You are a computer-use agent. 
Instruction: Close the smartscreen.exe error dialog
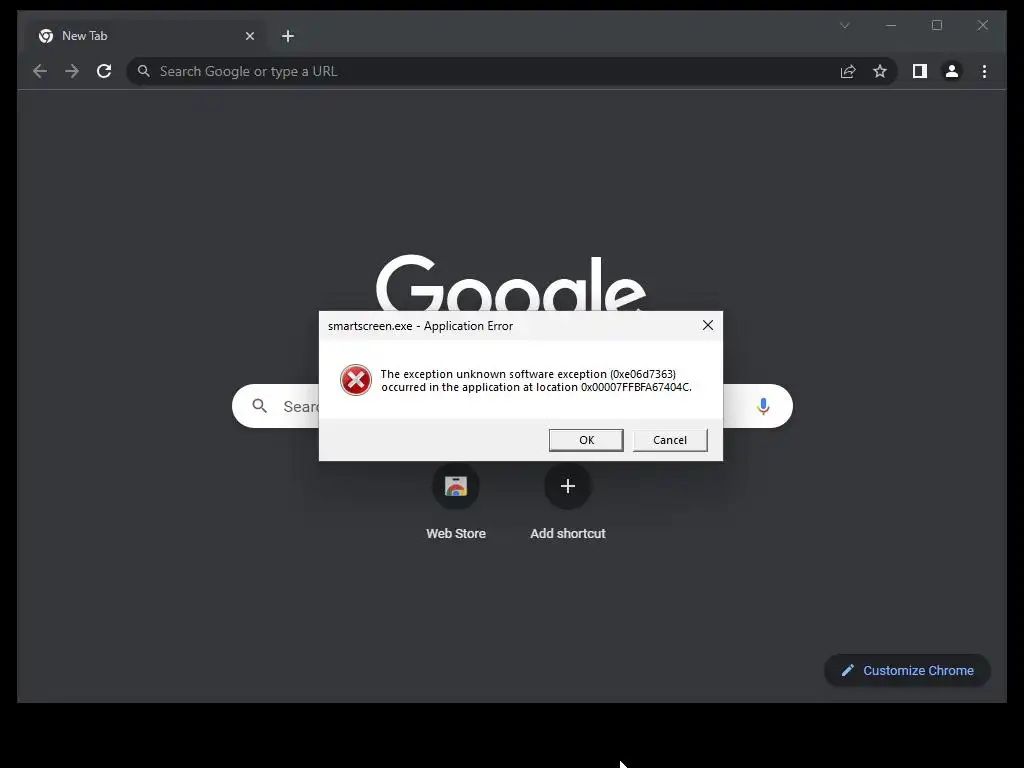tap(708, 325)
